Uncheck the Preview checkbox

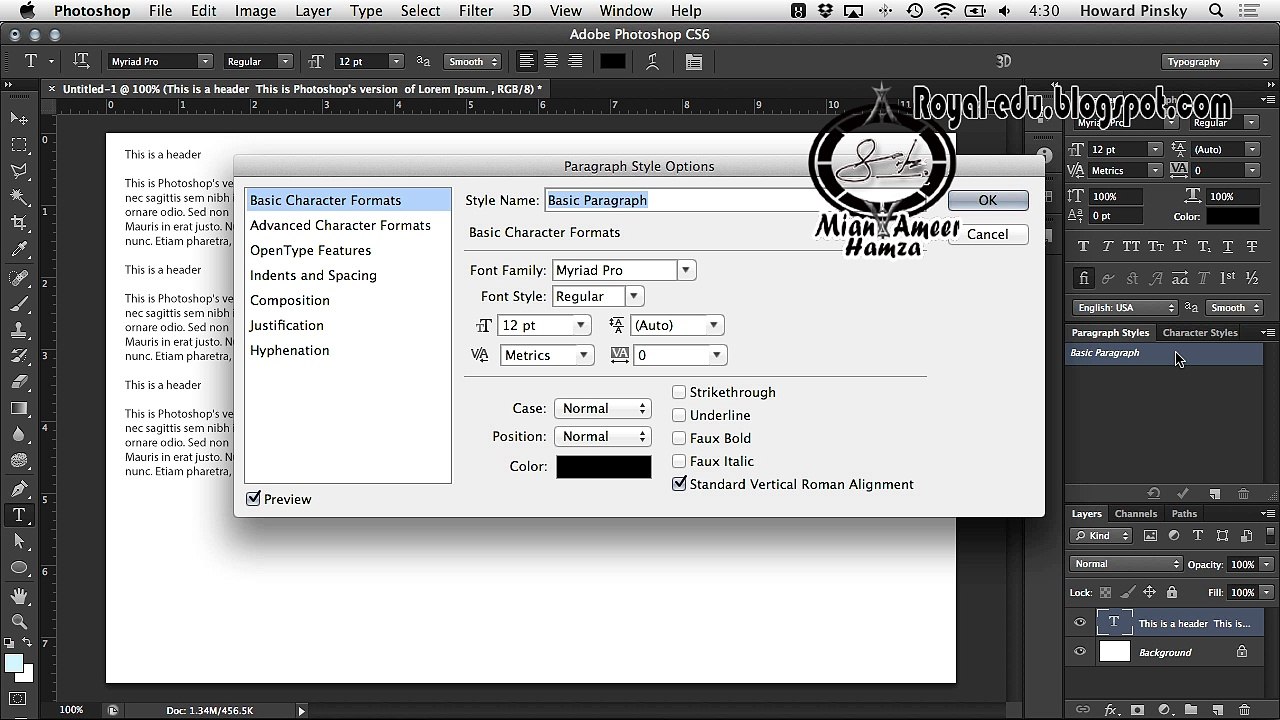click(x=254, y=499)
